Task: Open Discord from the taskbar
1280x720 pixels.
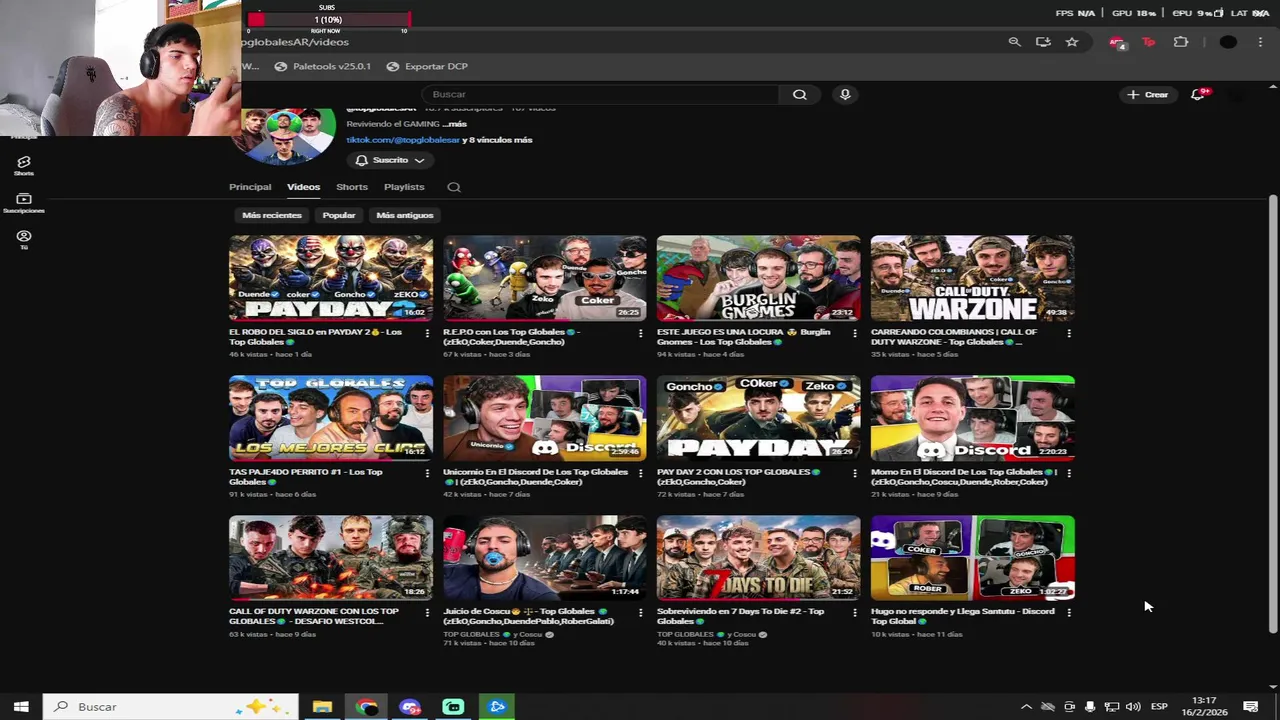Action: pos(410,707)
